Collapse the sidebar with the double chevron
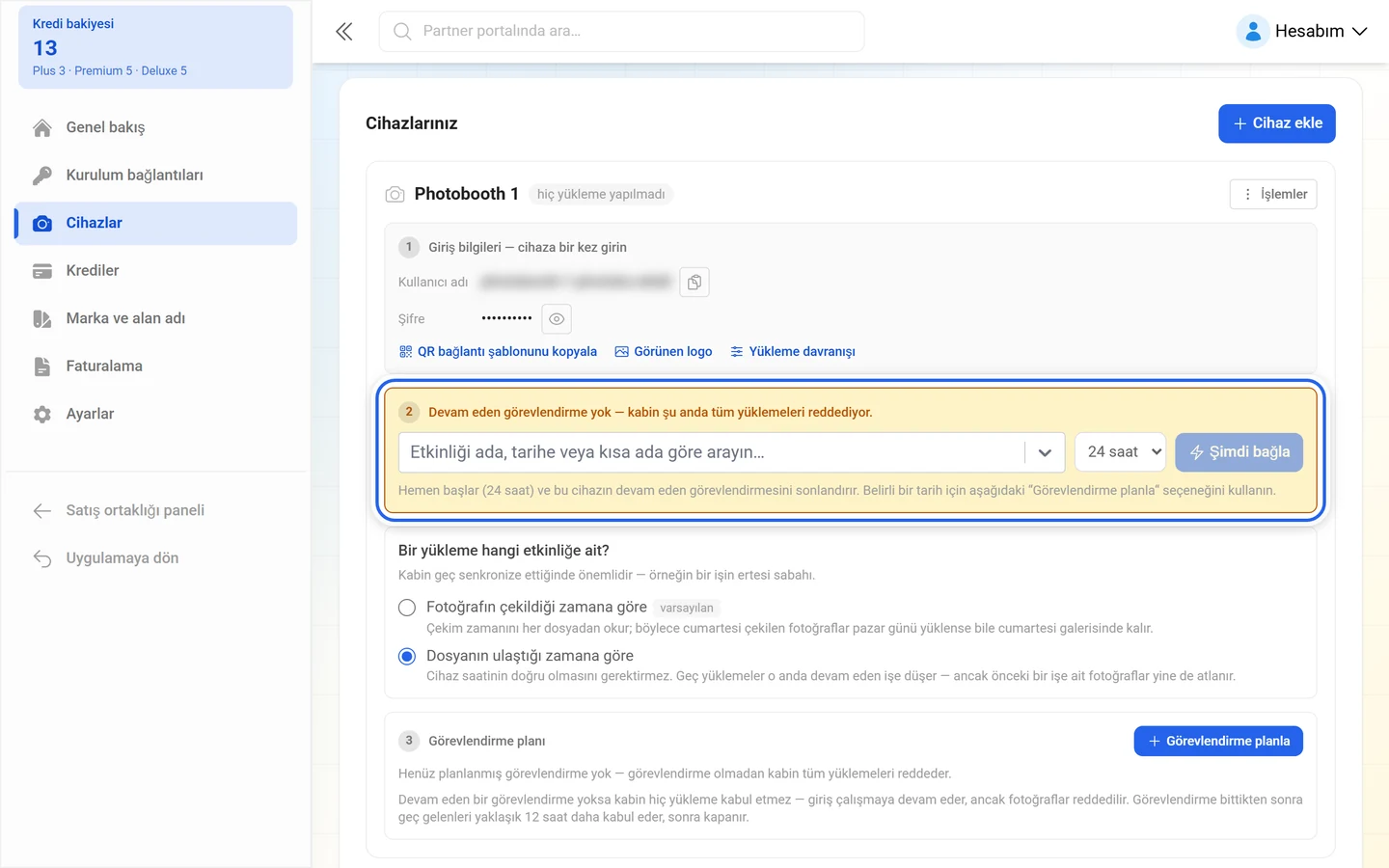This screenshot has width=1389, height=868. 344,32
